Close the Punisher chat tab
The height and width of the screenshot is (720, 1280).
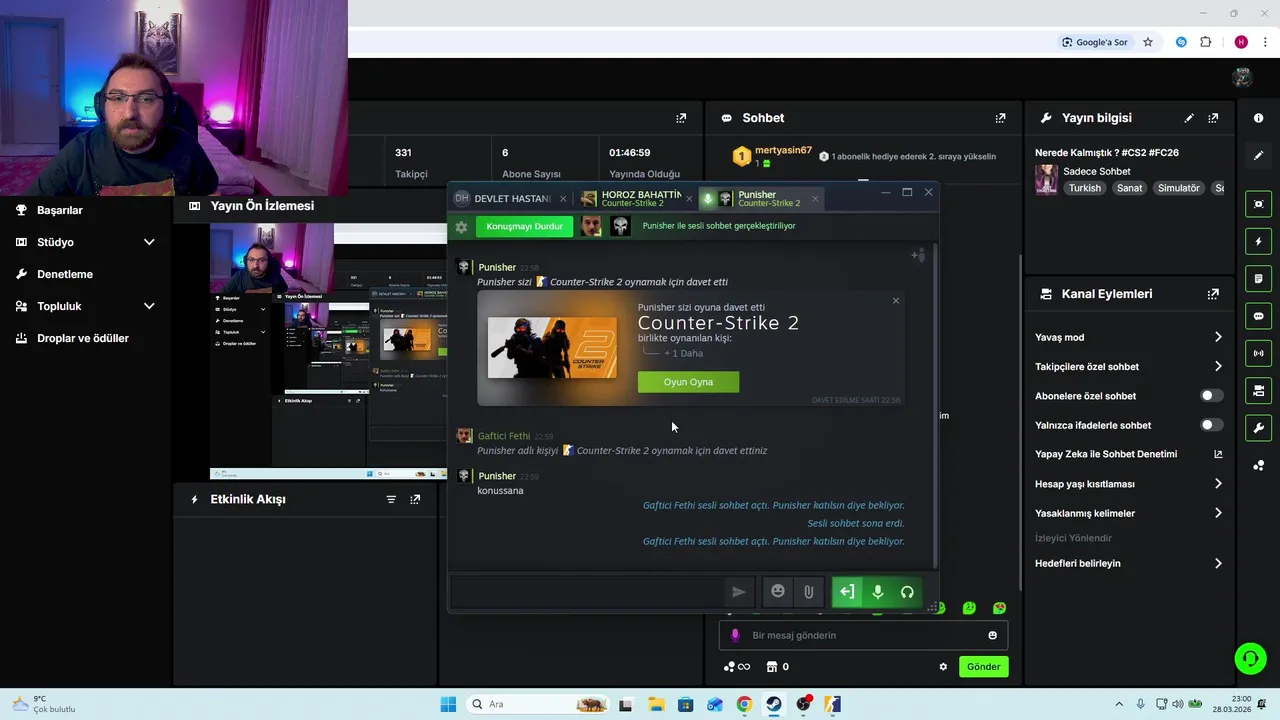click(x=814, y=199)
